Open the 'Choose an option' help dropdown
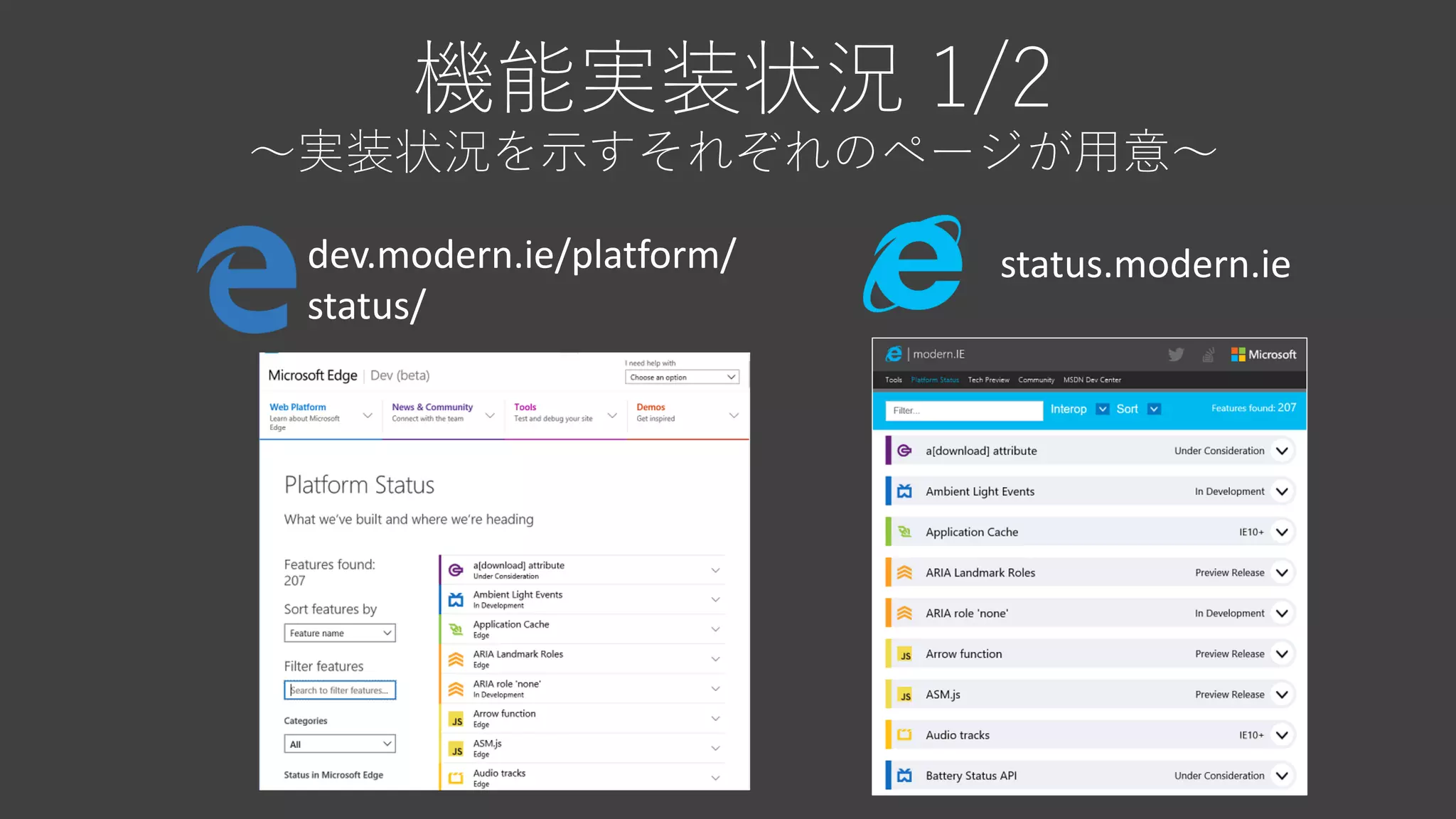This screenshot has height=819, width=1456. pos(682,378)
